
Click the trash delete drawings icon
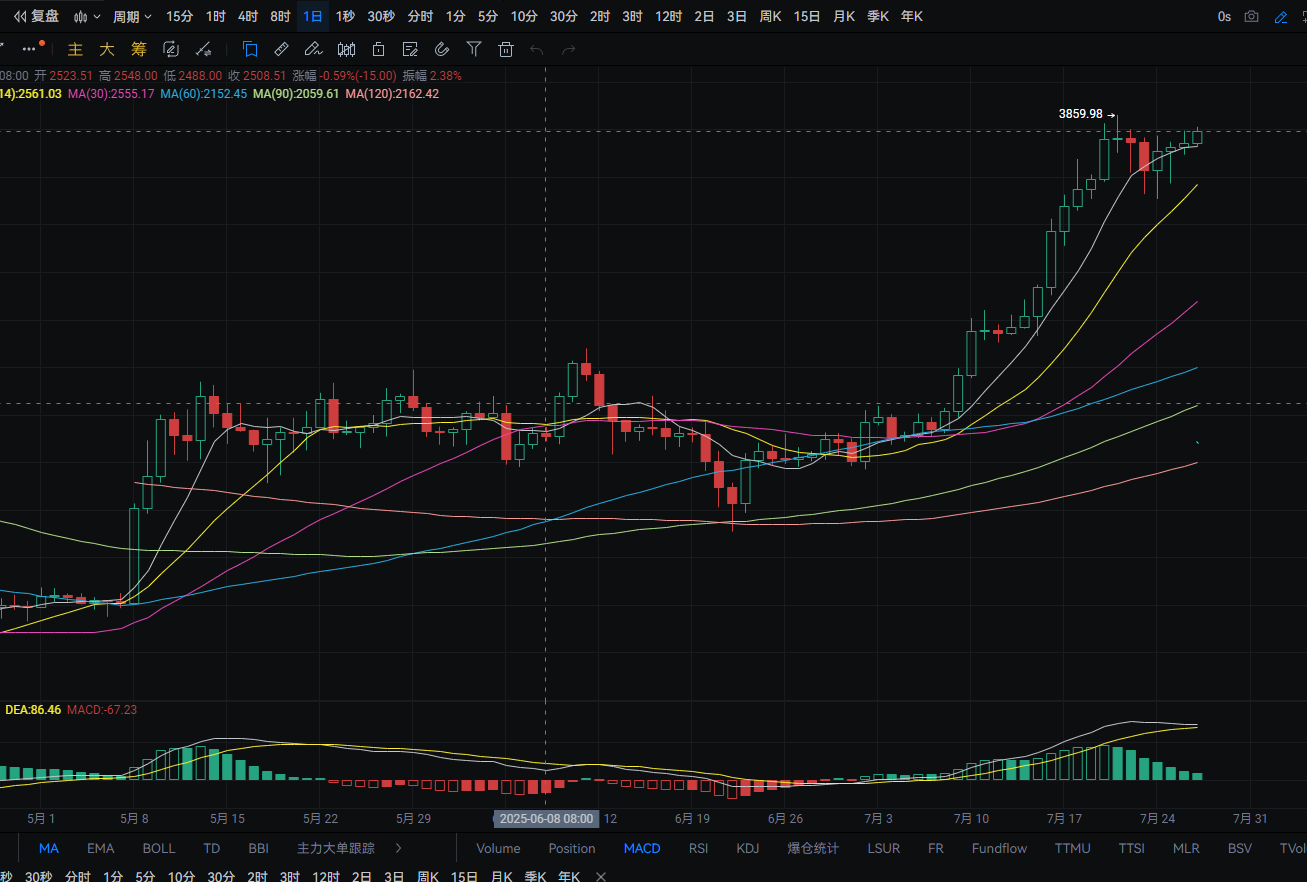point(506,49)
